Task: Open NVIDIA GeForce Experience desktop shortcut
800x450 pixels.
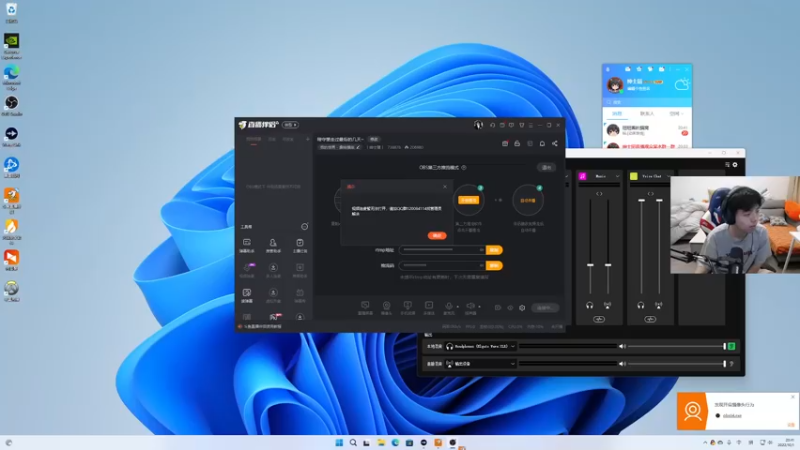Action: tap(11, 45)
